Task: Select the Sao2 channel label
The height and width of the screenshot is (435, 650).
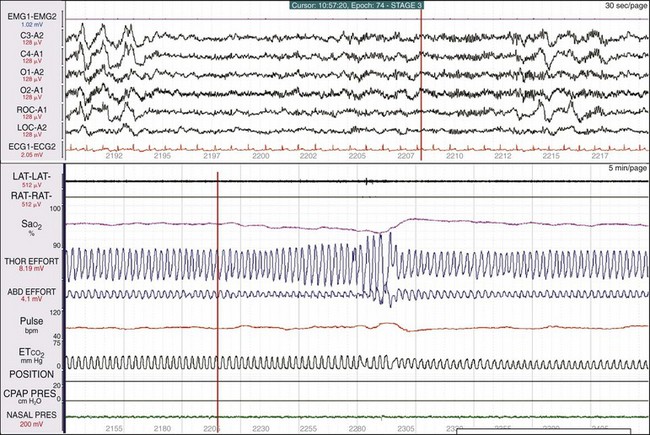Action: 16,228
